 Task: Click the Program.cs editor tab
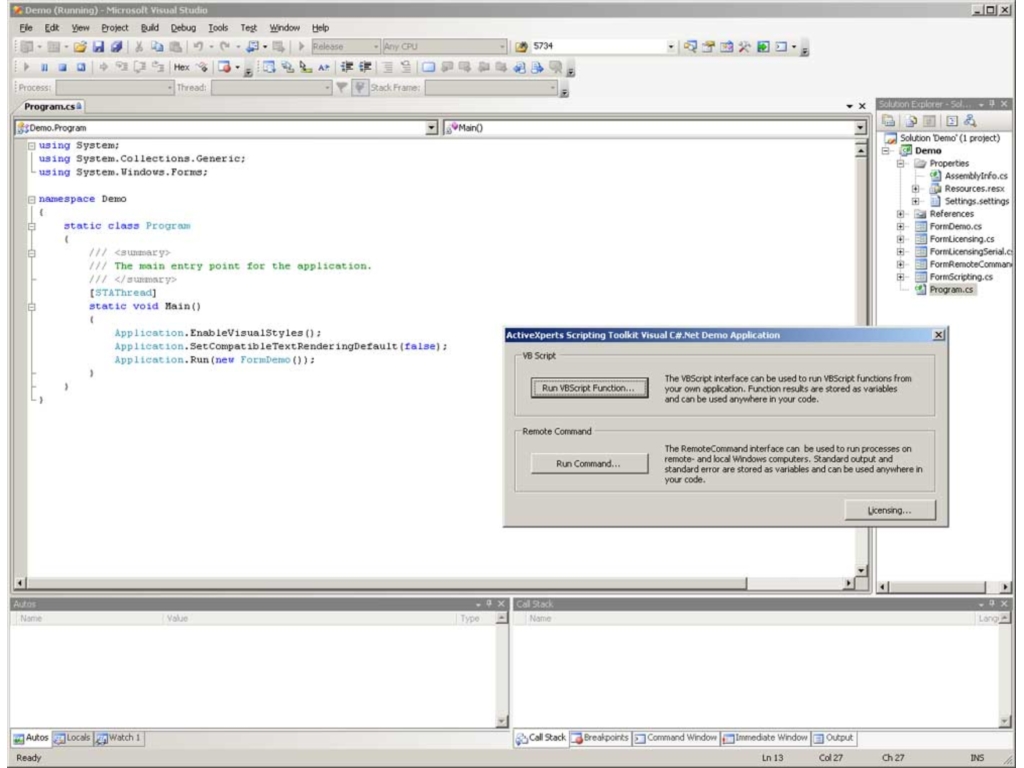click(x=50, y=106)
